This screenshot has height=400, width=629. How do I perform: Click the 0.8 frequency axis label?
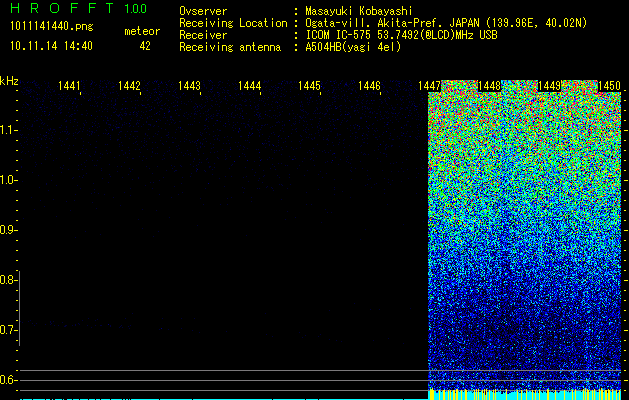(7, 280)
